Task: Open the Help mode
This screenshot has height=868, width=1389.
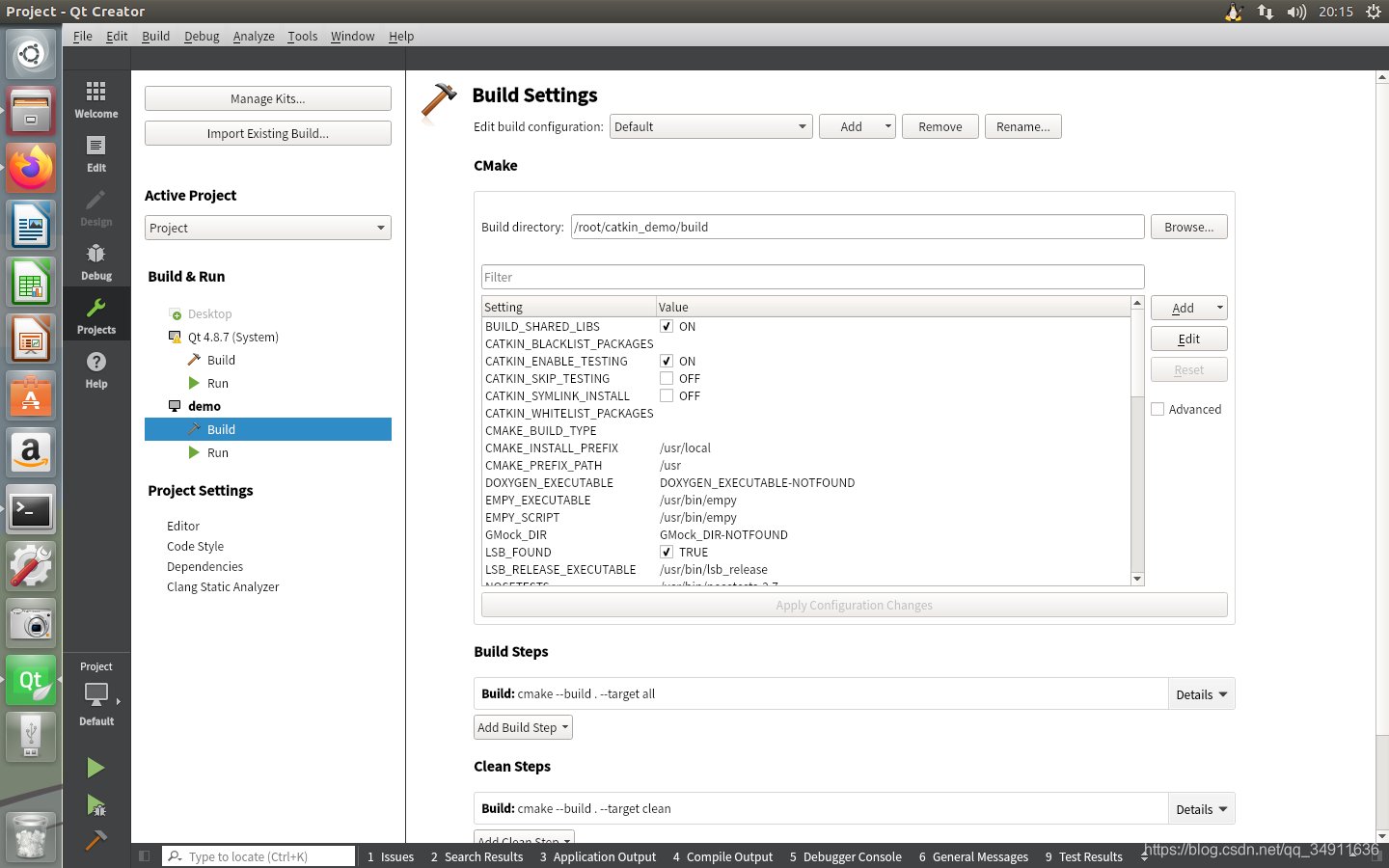Action: coord(96,369)
